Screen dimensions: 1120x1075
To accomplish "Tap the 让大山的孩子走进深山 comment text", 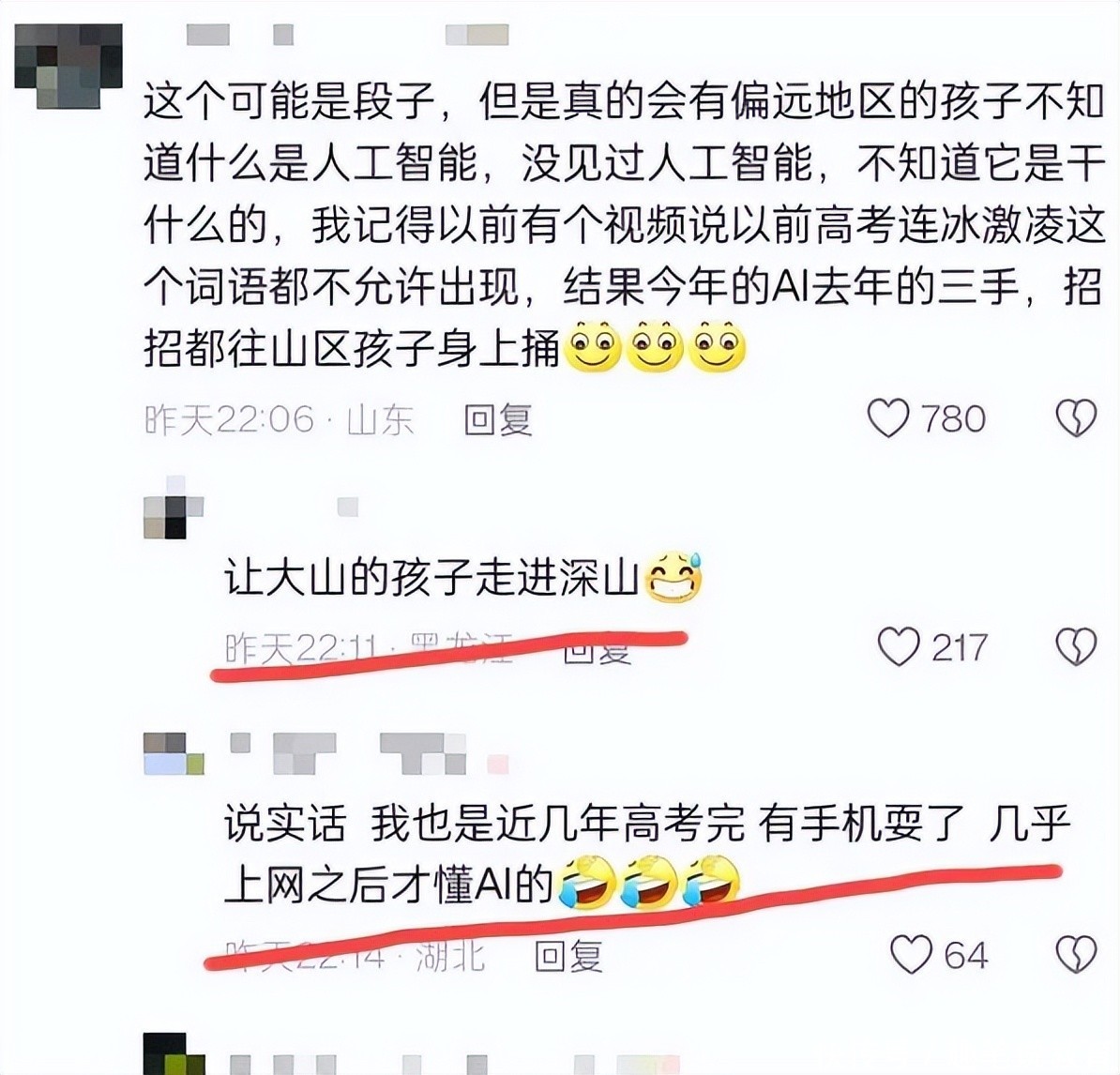I will pyautogui.click(x=431, y=577).
